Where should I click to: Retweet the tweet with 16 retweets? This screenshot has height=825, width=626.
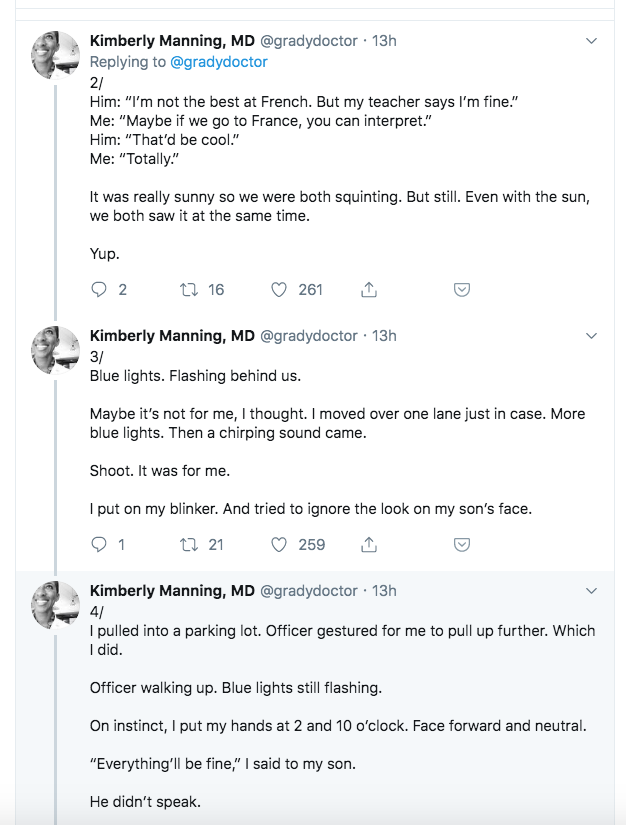coord(189,289)
